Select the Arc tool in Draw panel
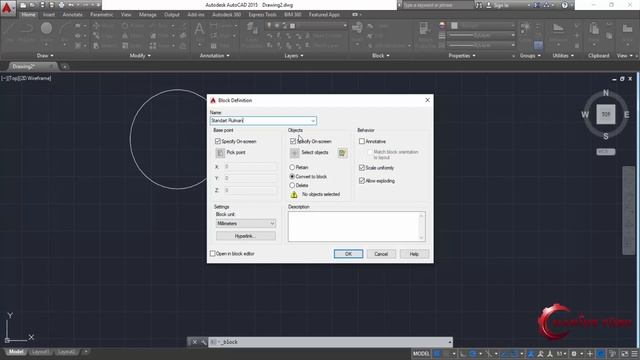Viewport: 640px width, 360px height. pyautogui.click(x=64, y=28)
